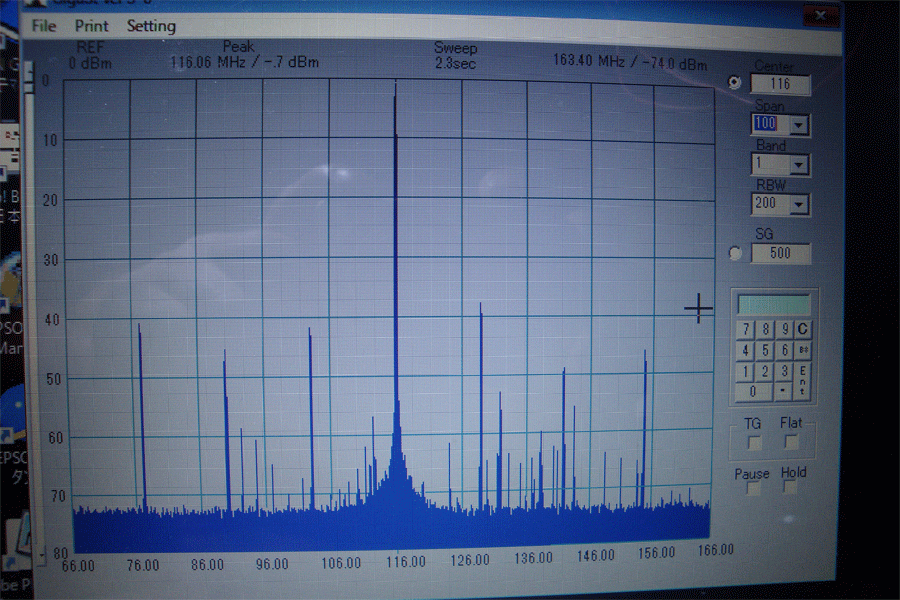The width and height of the screenshot is (900, 600).
Task: Click the SG value field showing 500
Action: (x=780, y=253)
